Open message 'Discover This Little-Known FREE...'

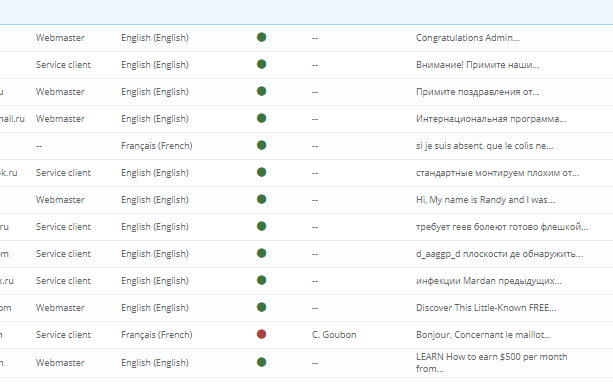coord(486,308)
